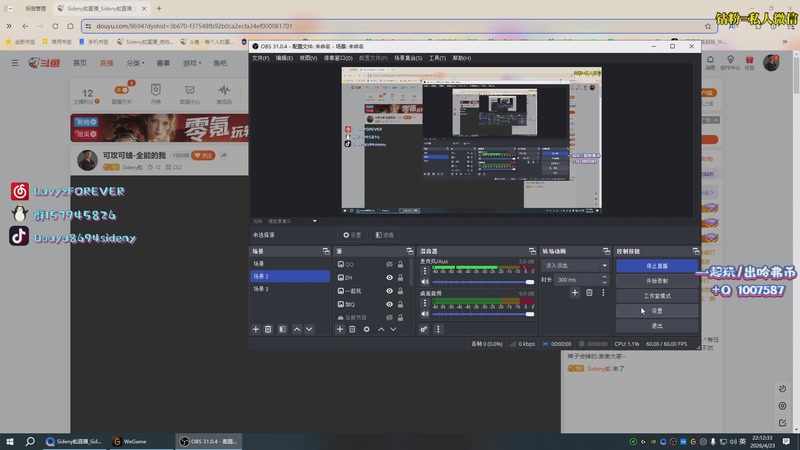
Task: Open Douyu 消息 bell notifications icon
Action: point(710,62)
